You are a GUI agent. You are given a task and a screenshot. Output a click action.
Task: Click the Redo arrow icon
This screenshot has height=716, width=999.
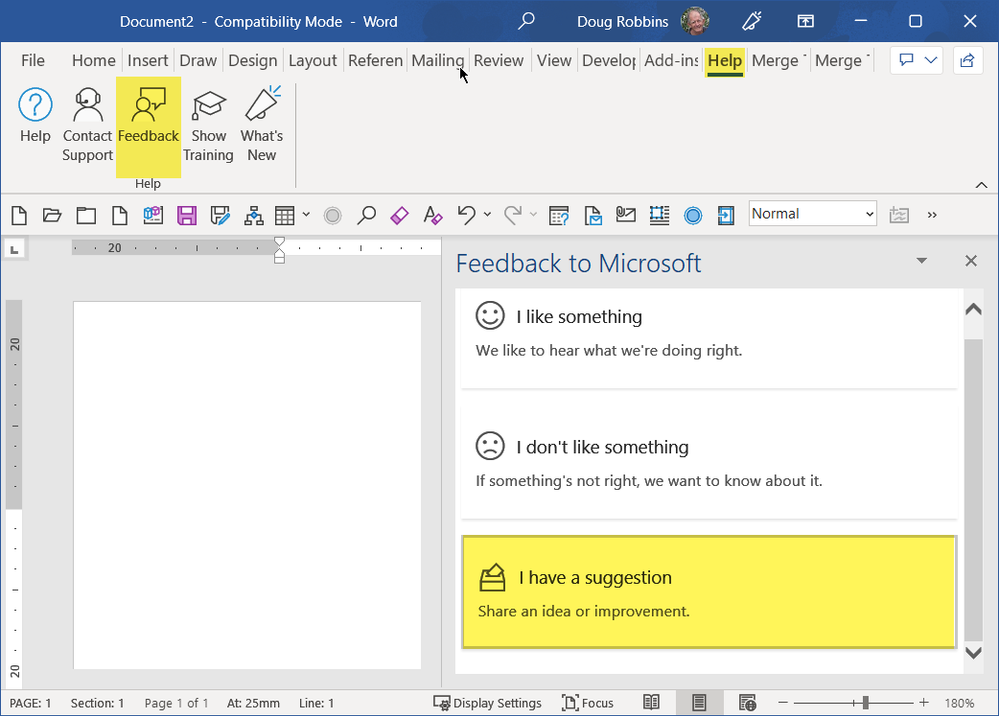tap(512, 215)
